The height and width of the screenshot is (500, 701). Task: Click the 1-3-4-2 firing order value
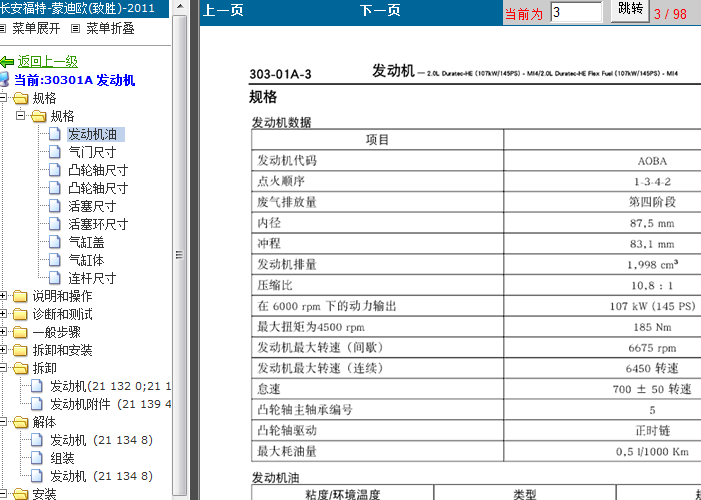tap(652, 182)
